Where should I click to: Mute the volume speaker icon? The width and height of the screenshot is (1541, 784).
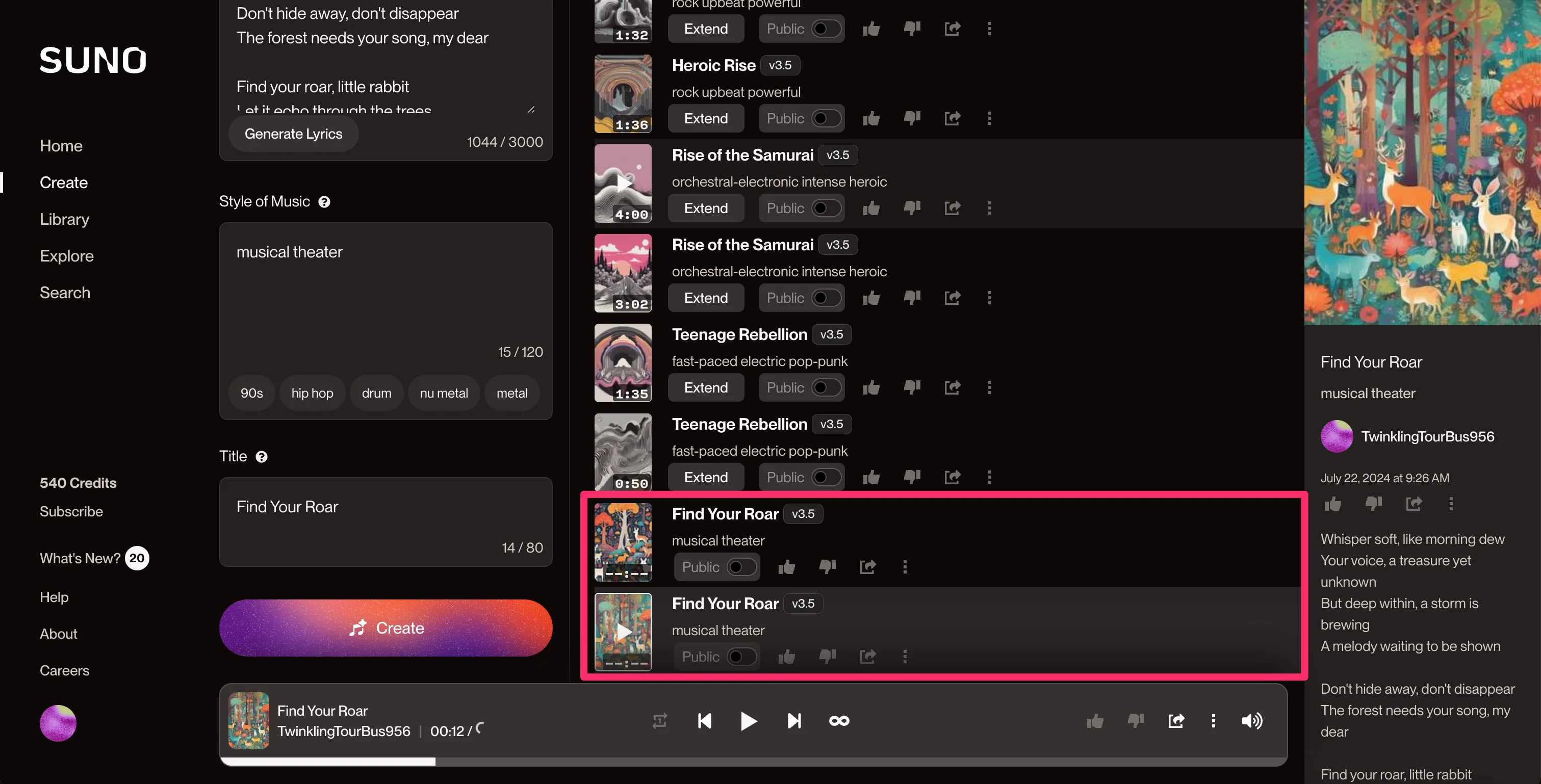tap(1251, 721)
